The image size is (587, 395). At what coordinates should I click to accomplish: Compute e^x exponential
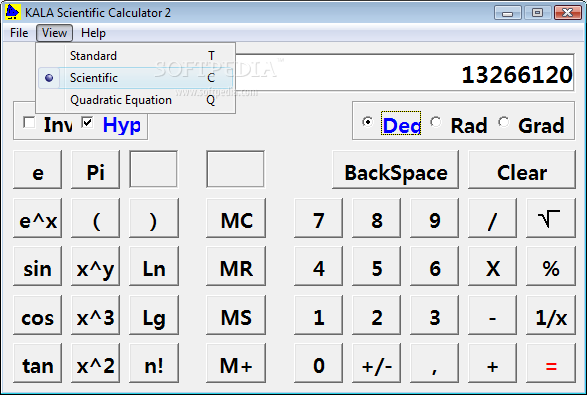37,218
